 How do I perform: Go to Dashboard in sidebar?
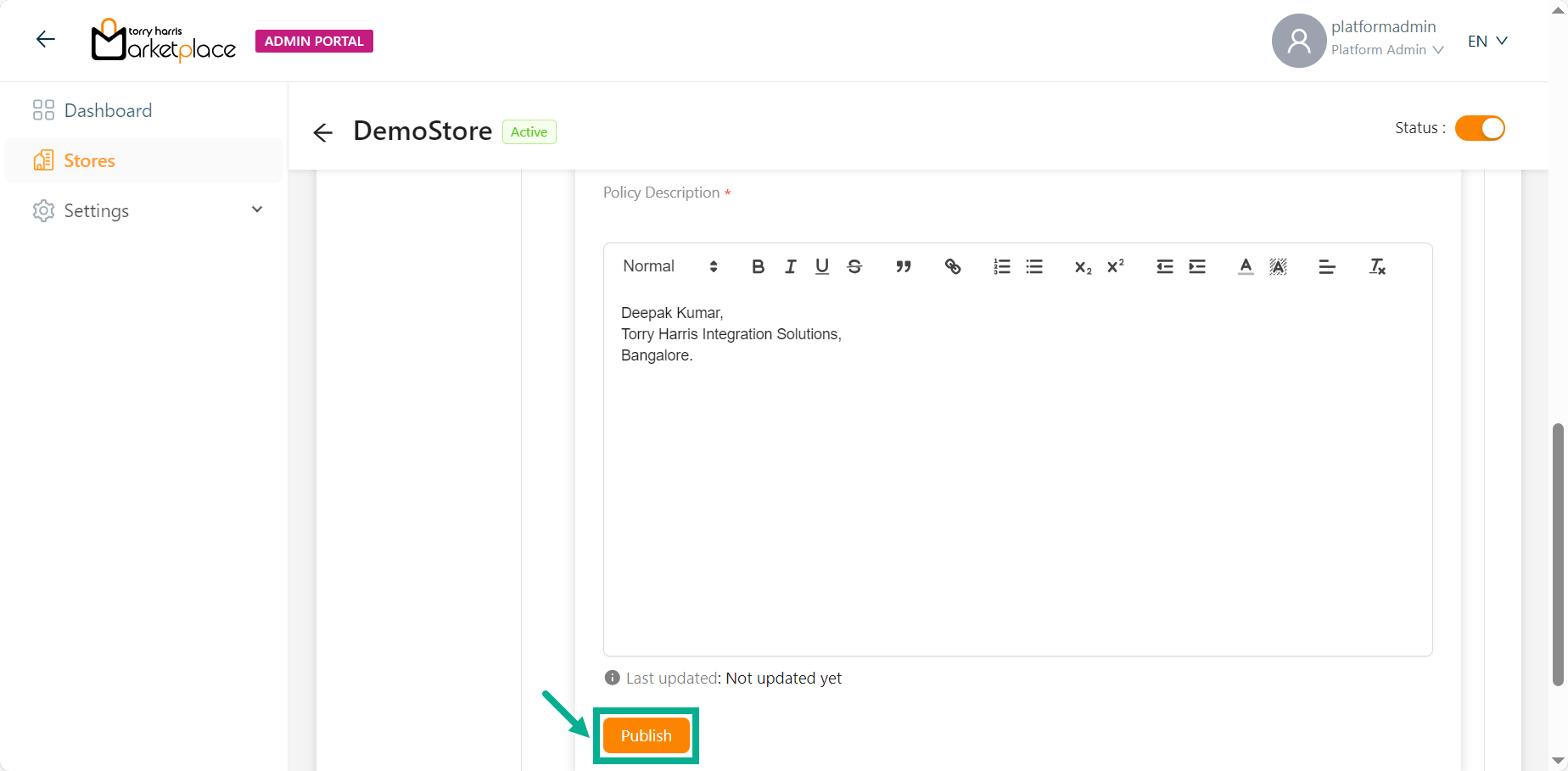108,111
